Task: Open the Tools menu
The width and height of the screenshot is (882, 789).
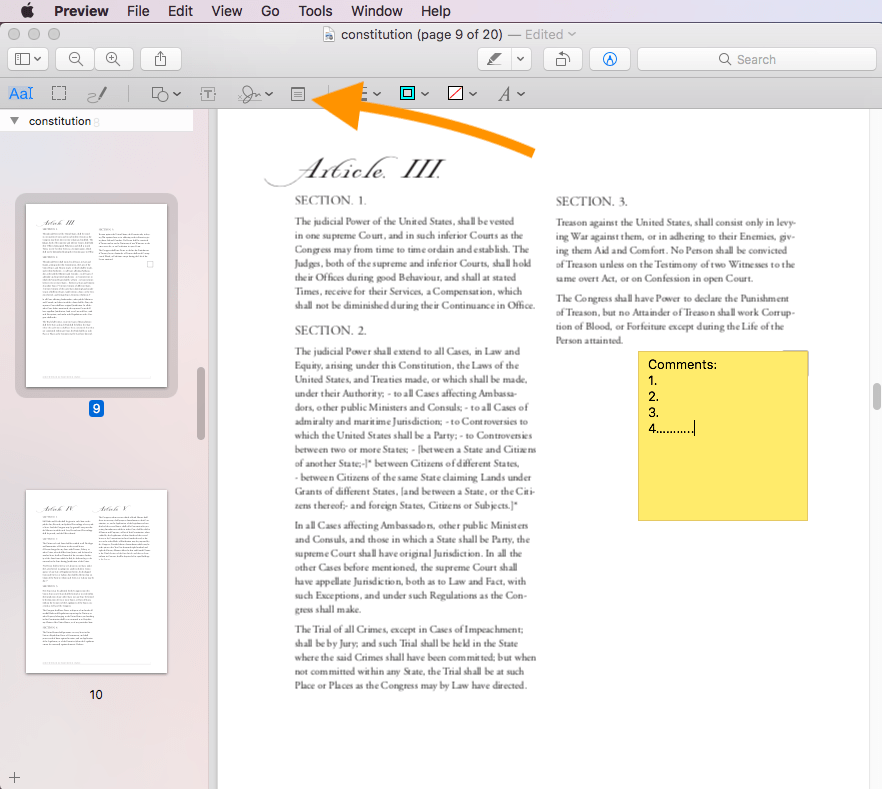Action: pos(315,11)
